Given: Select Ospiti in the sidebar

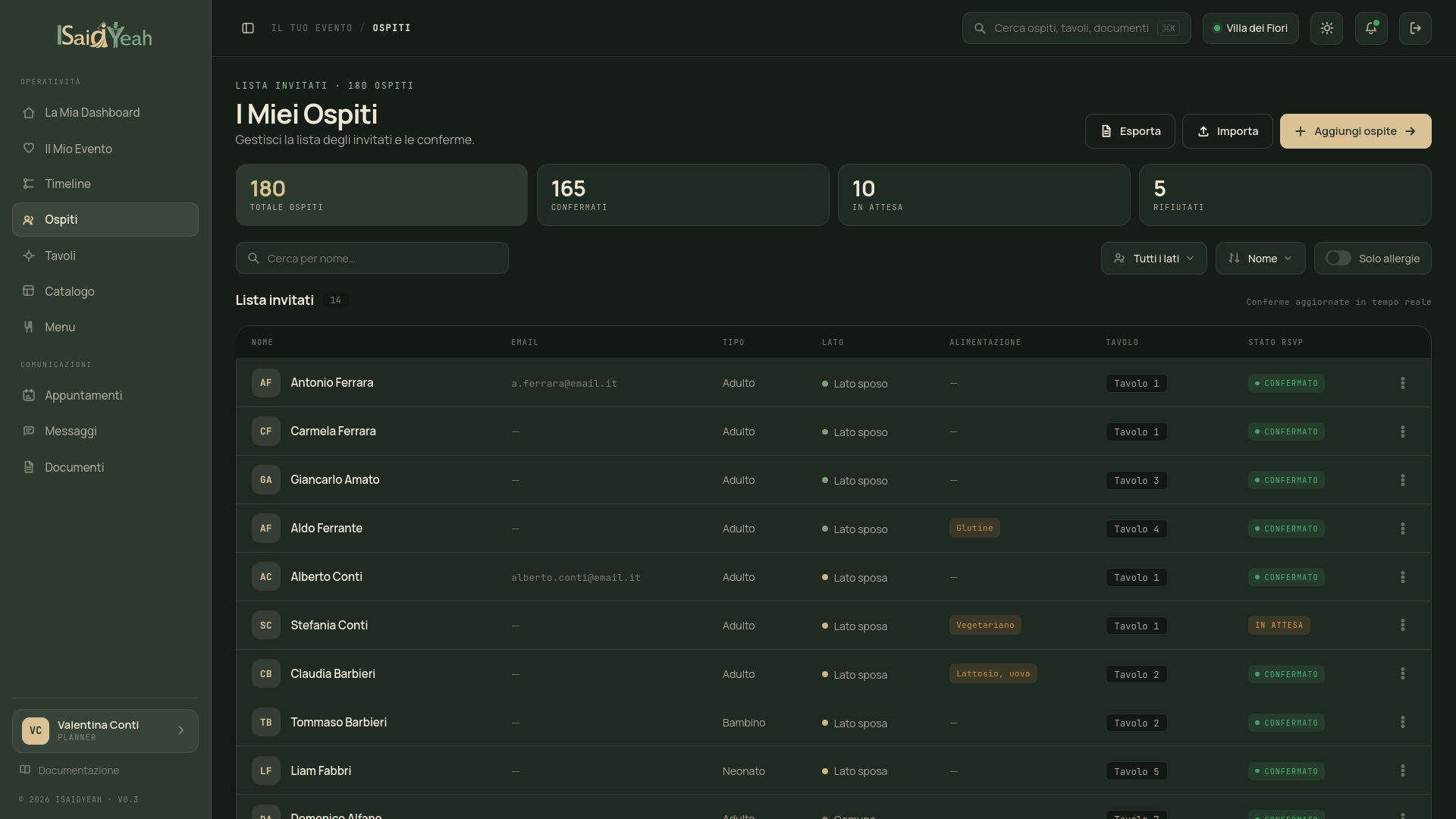Looking at the screenshot, I should pos(105,220).
